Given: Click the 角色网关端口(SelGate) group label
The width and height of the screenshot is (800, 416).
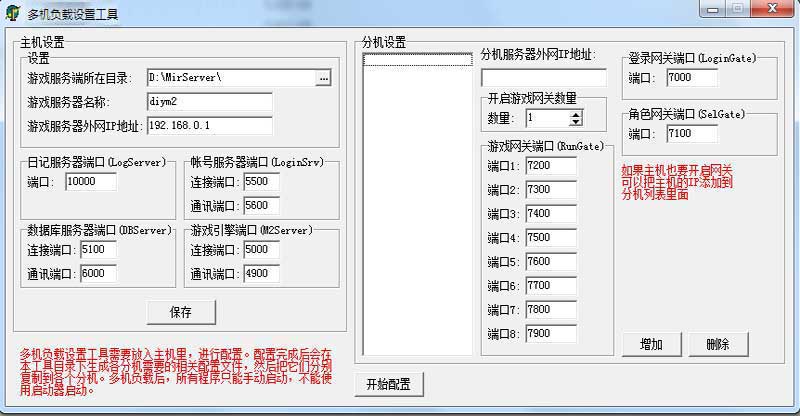Looking at the screenshot, I should click(x=687, y=114).
